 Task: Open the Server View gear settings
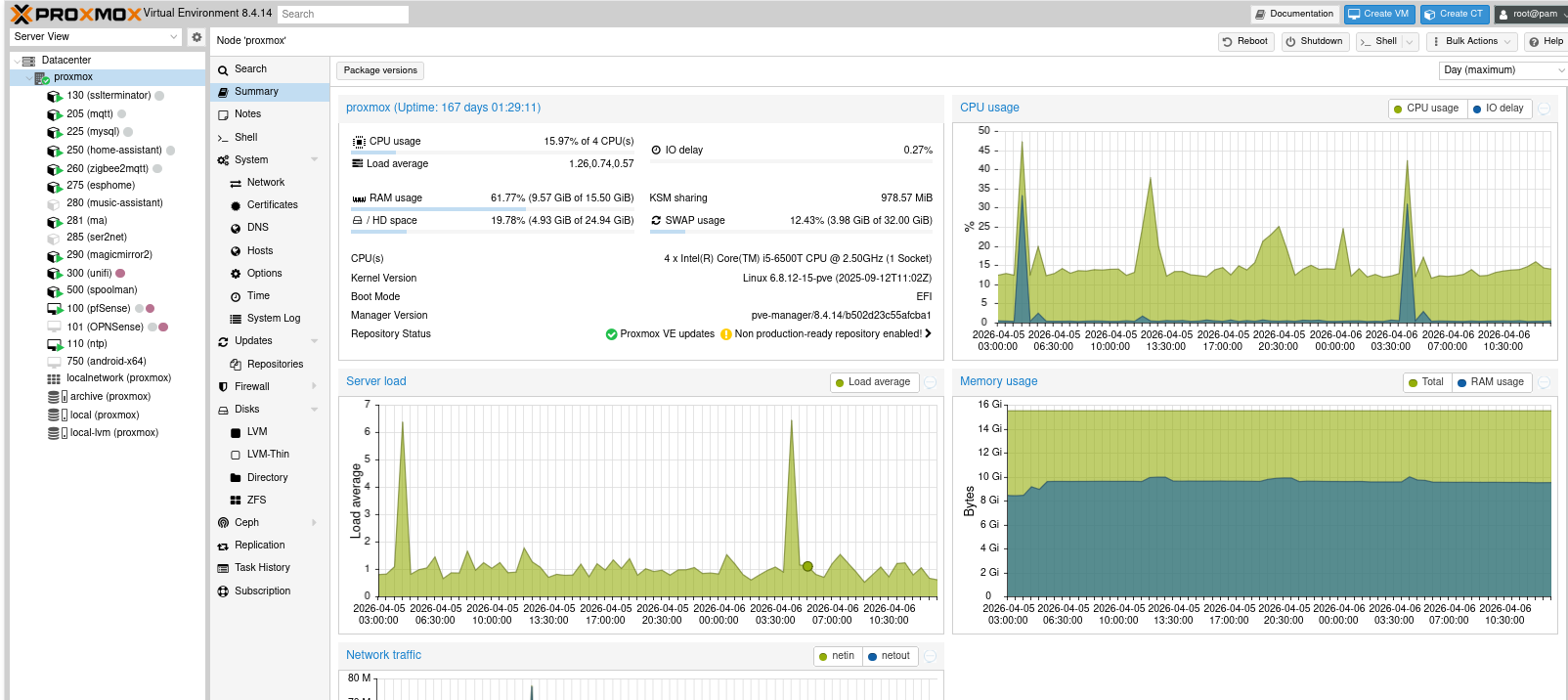[196, 37]
